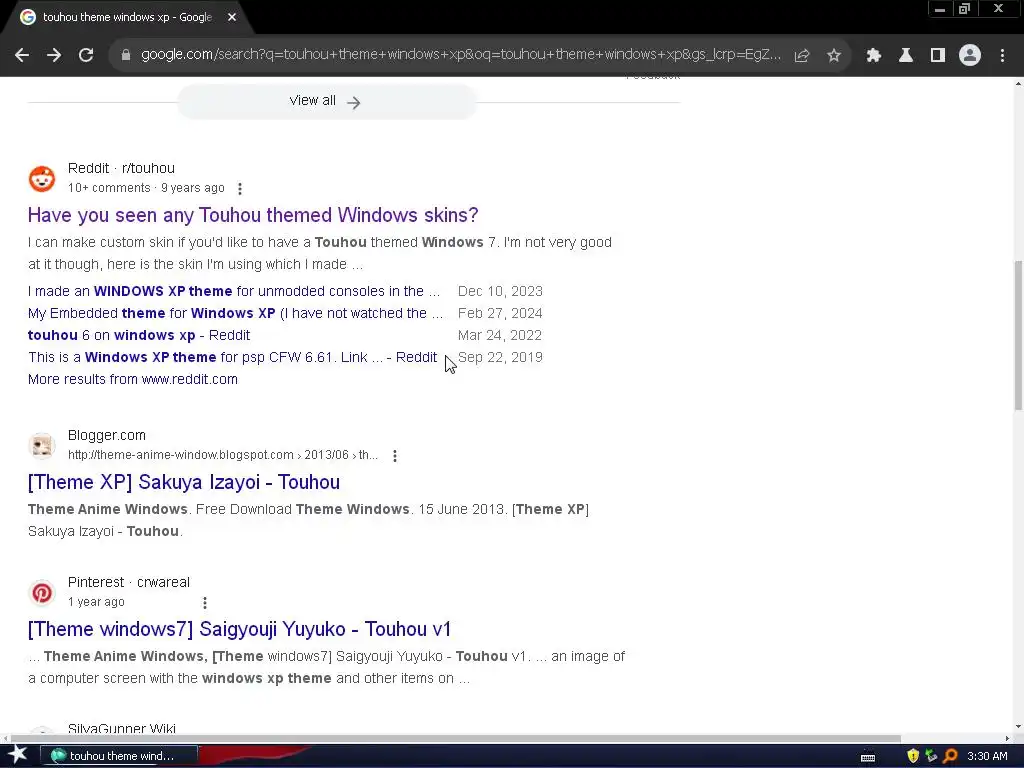Click the Pinterest · crwareal source label

[x=129, y=583]
